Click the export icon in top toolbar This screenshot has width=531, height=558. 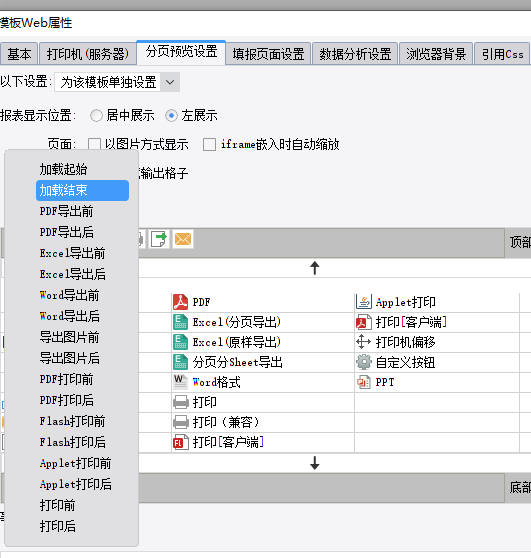pyautogui.click(x=159, y=239)
